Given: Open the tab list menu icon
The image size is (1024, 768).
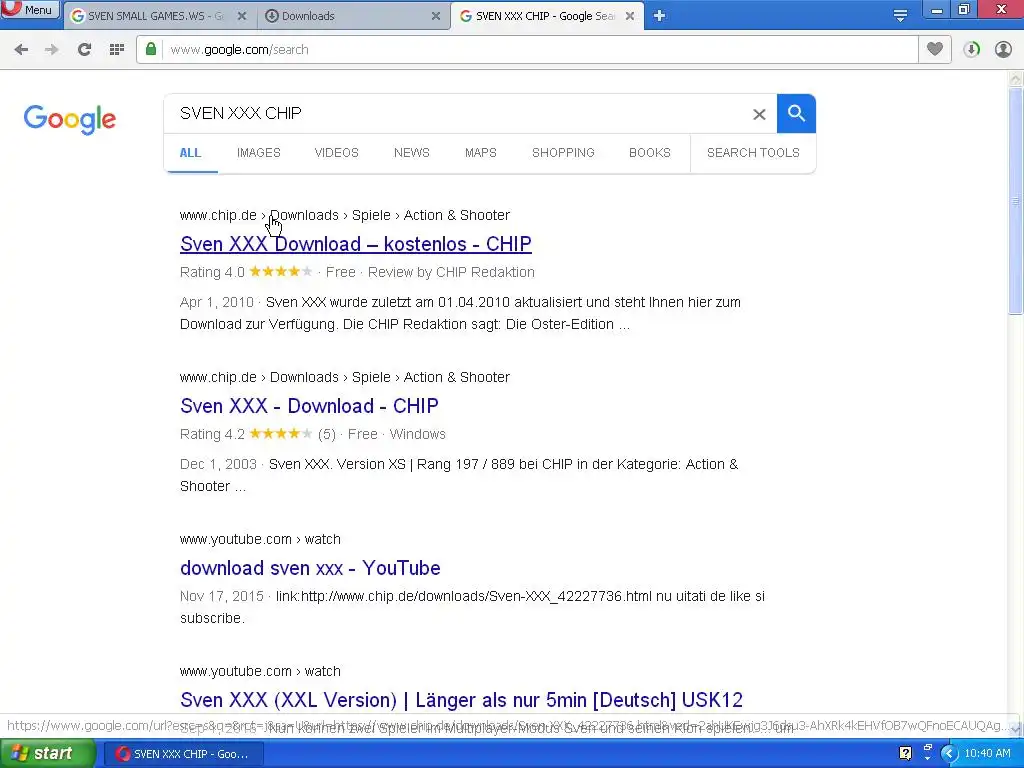Looking at the screenshot, I should [900, 16].
